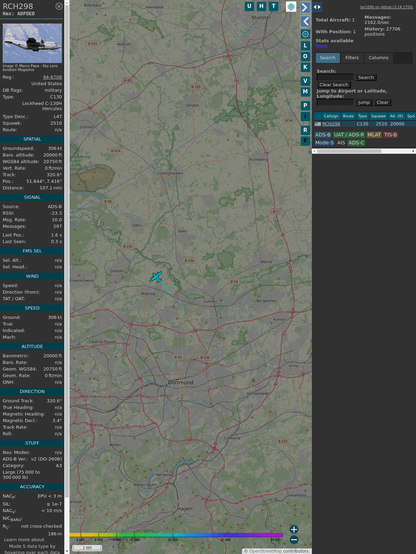
Task: Toggle the M map button
Action: click(305, 92)
